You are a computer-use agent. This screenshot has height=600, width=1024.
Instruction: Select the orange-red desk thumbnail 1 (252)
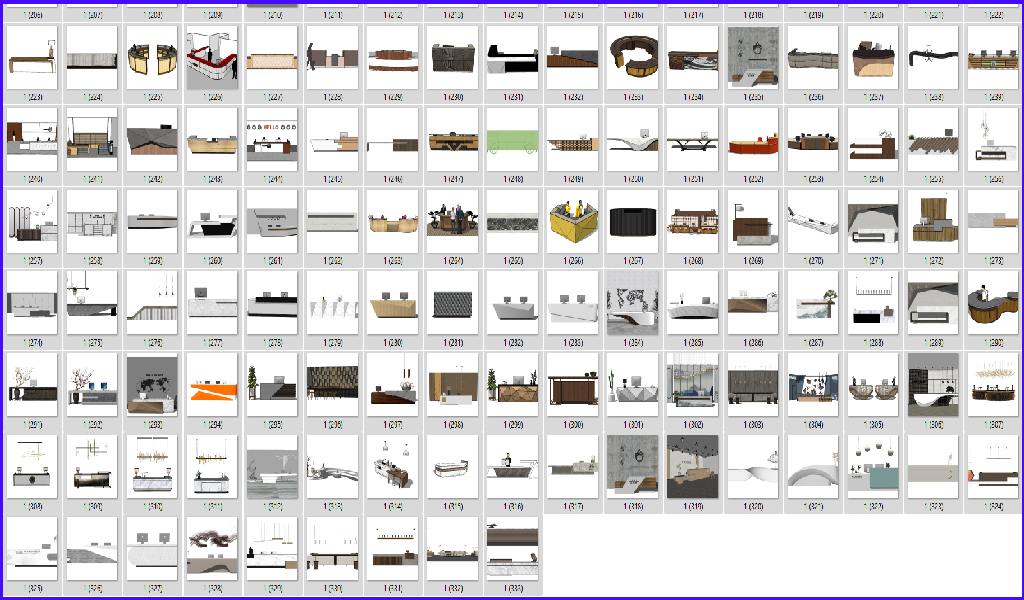751,139
